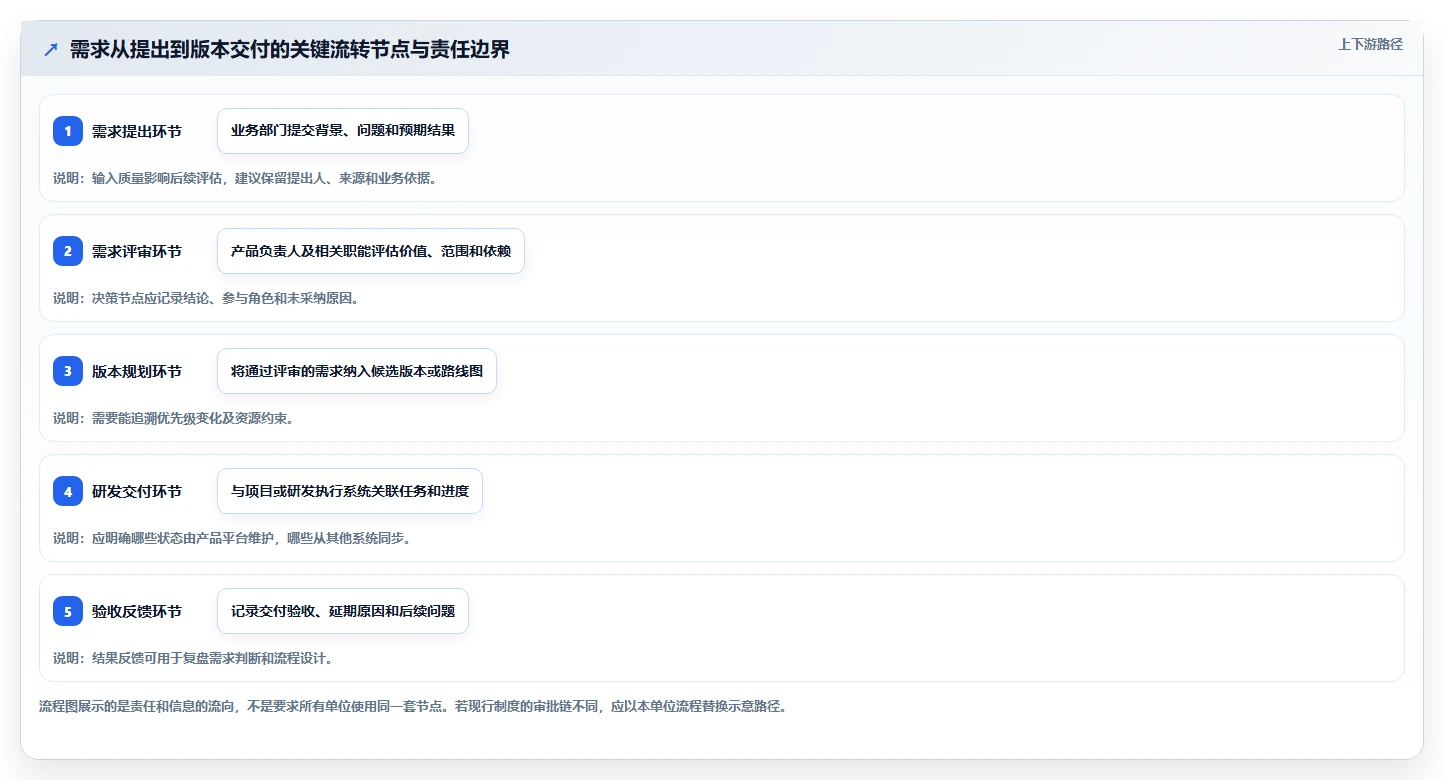Image resolution: width=1444 pixels, height=780 pixels.
Task: Click the 产品负责人及相关职能评估价值 box
Action: pyautogui.click(x=371, y=251)
